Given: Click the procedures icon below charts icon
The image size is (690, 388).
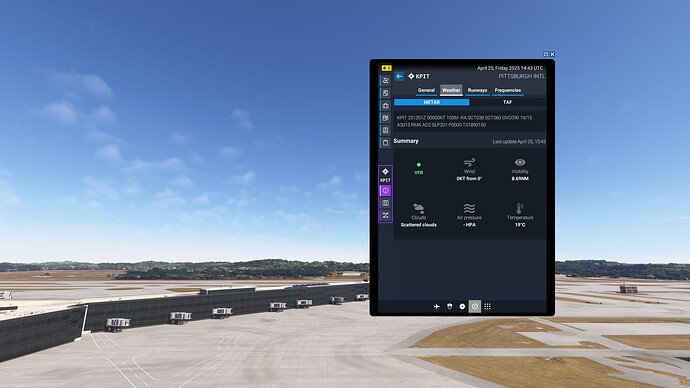Looking at the screenshot, I should [x=385, y=215].
